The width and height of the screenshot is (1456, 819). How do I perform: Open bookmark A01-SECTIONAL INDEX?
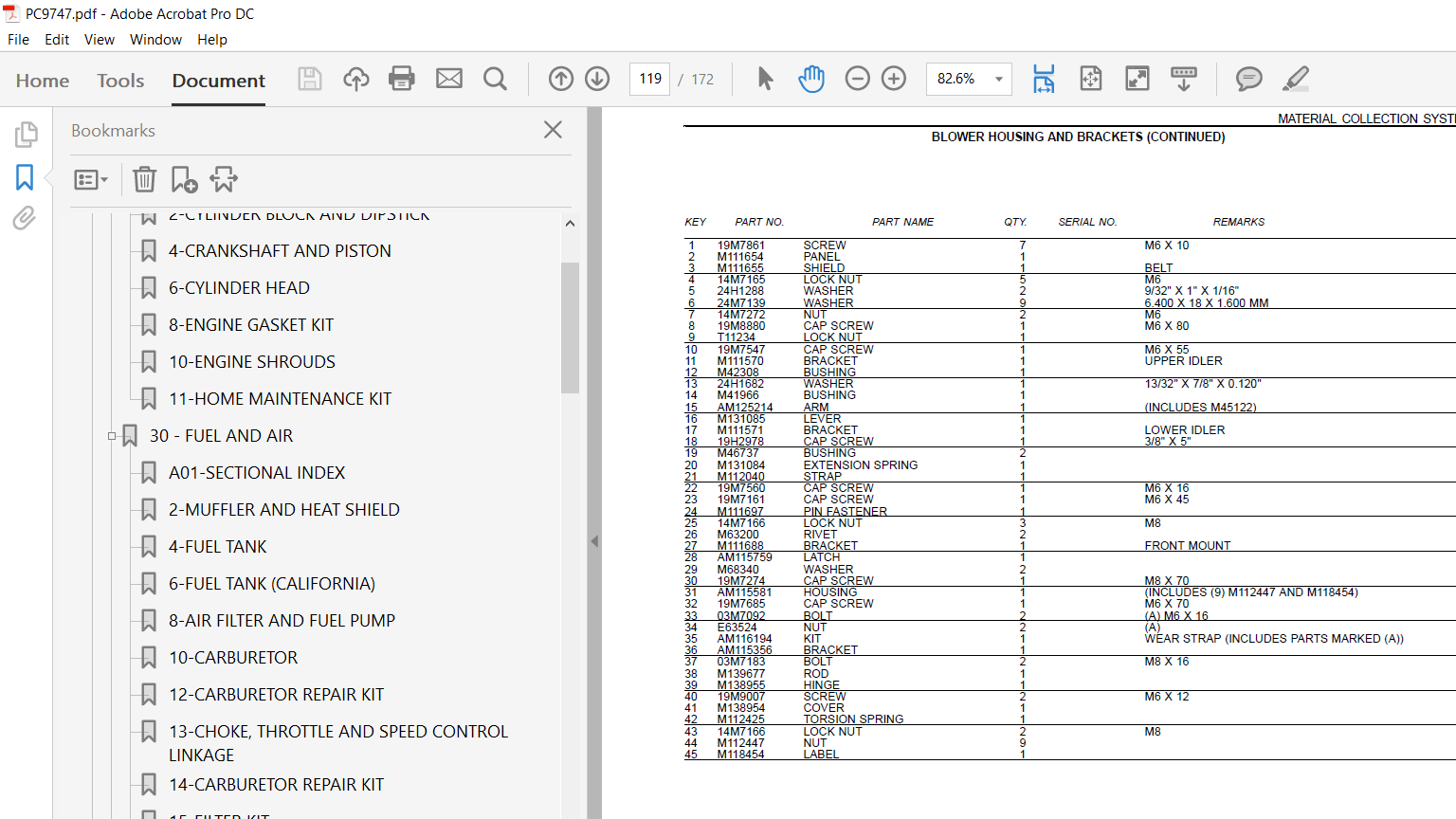coord(257,473)
